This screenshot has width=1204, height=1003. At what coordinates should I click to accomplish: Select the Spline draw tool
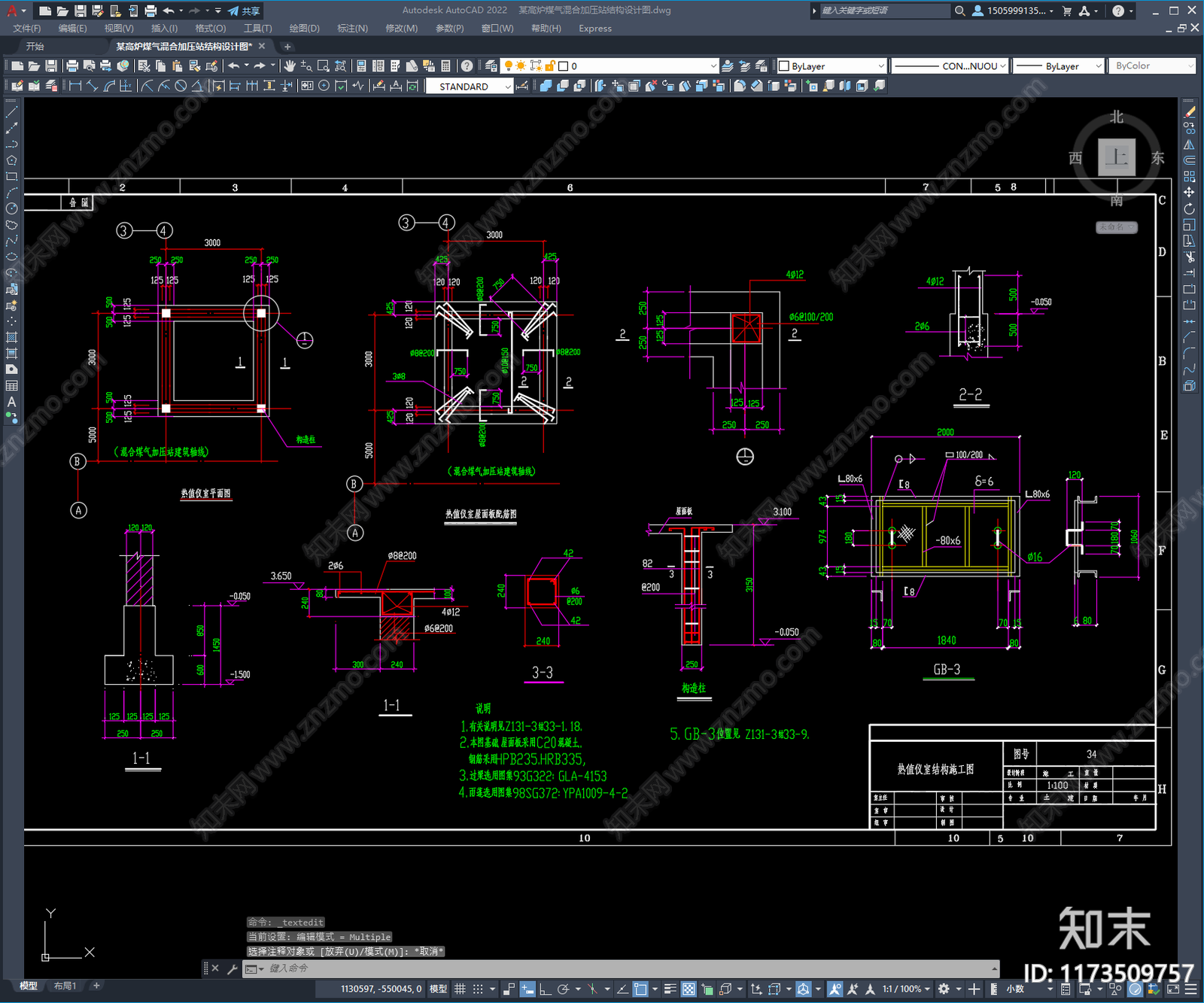pyautogui.click(x=11, y=241)
